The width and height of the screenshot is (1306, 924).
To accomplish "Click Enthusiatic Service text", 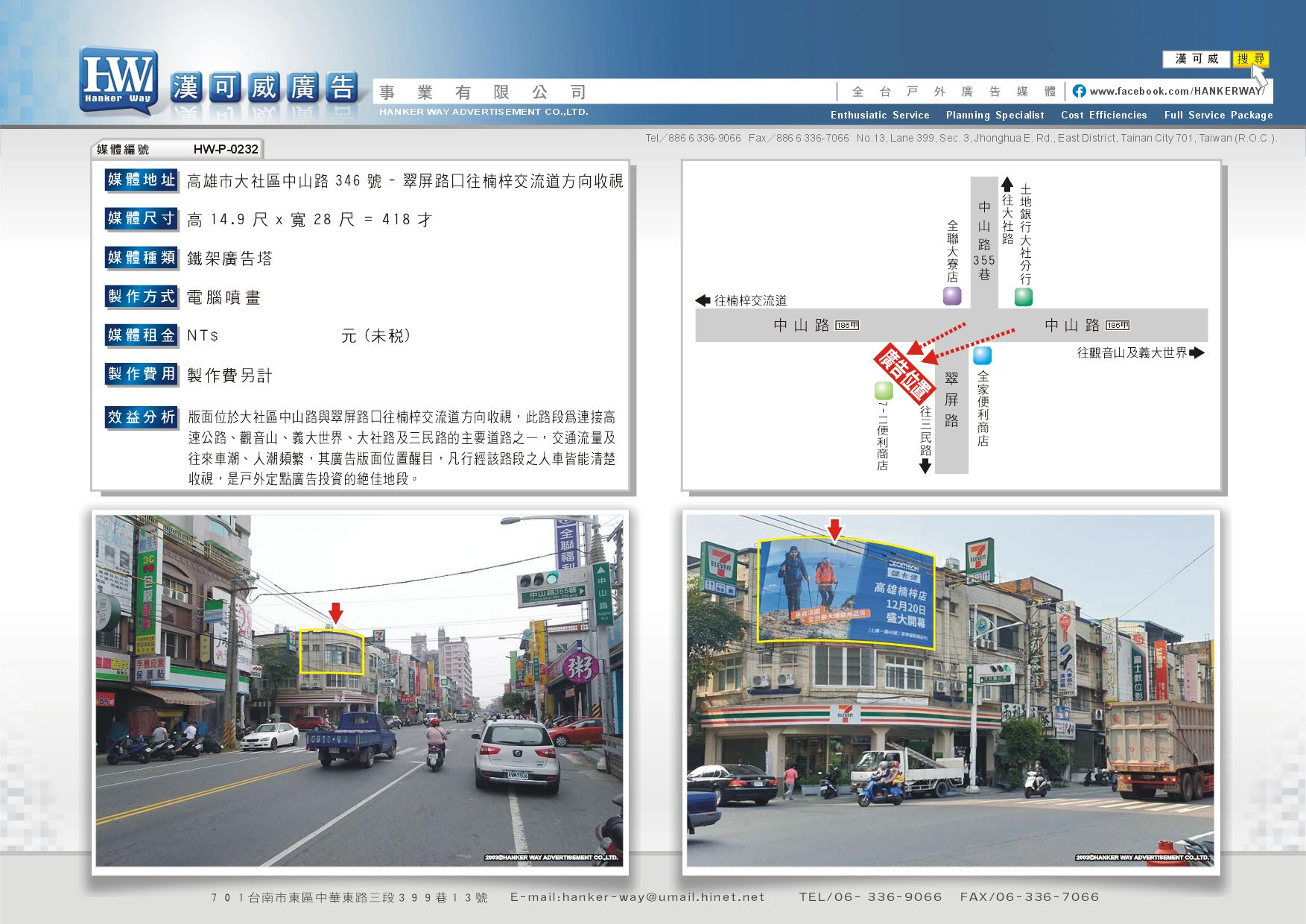I will pyautogui.click(x=880, y=115).
